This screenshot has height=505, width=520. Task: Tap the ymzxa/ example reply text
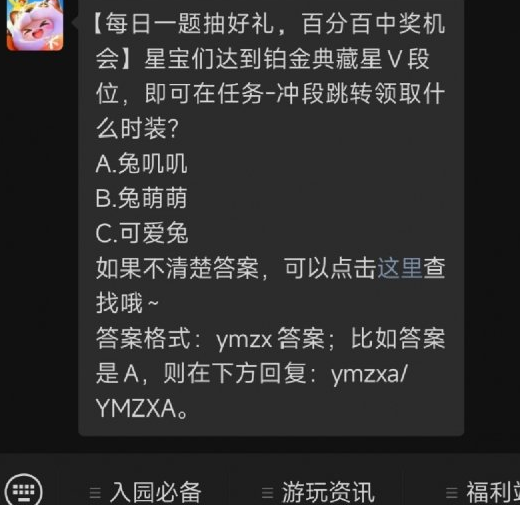pyautogui.click(x=369, y=374)
